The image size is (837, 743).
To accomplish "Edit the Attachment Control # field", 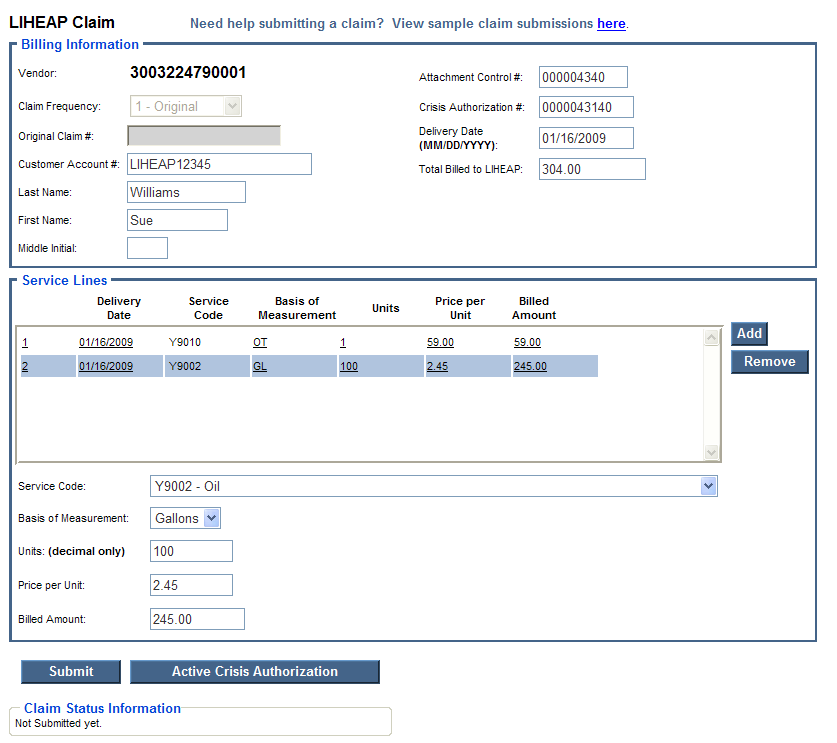I will pos(582,77).
